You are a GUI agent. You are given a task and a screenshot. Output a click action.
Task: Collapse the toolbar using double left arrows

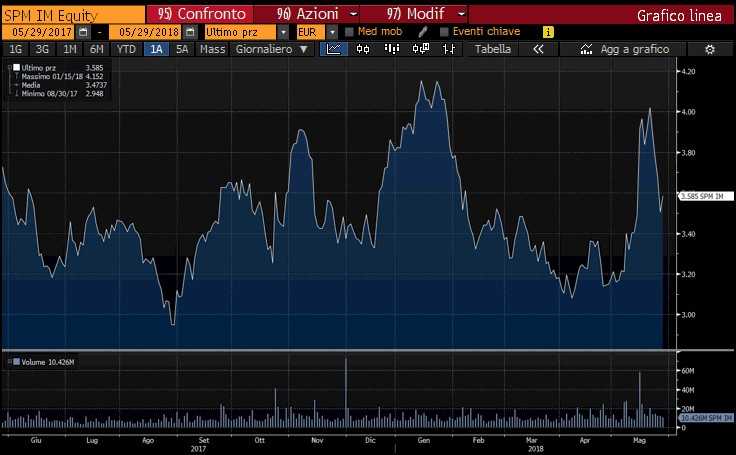coord(538,49)
